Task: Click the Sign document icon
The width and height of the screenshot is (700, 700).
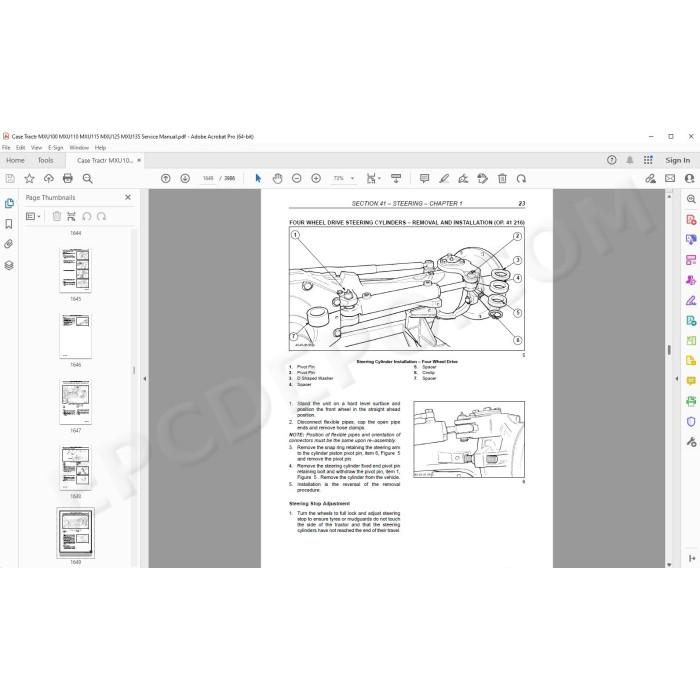Action: (463, 179)
